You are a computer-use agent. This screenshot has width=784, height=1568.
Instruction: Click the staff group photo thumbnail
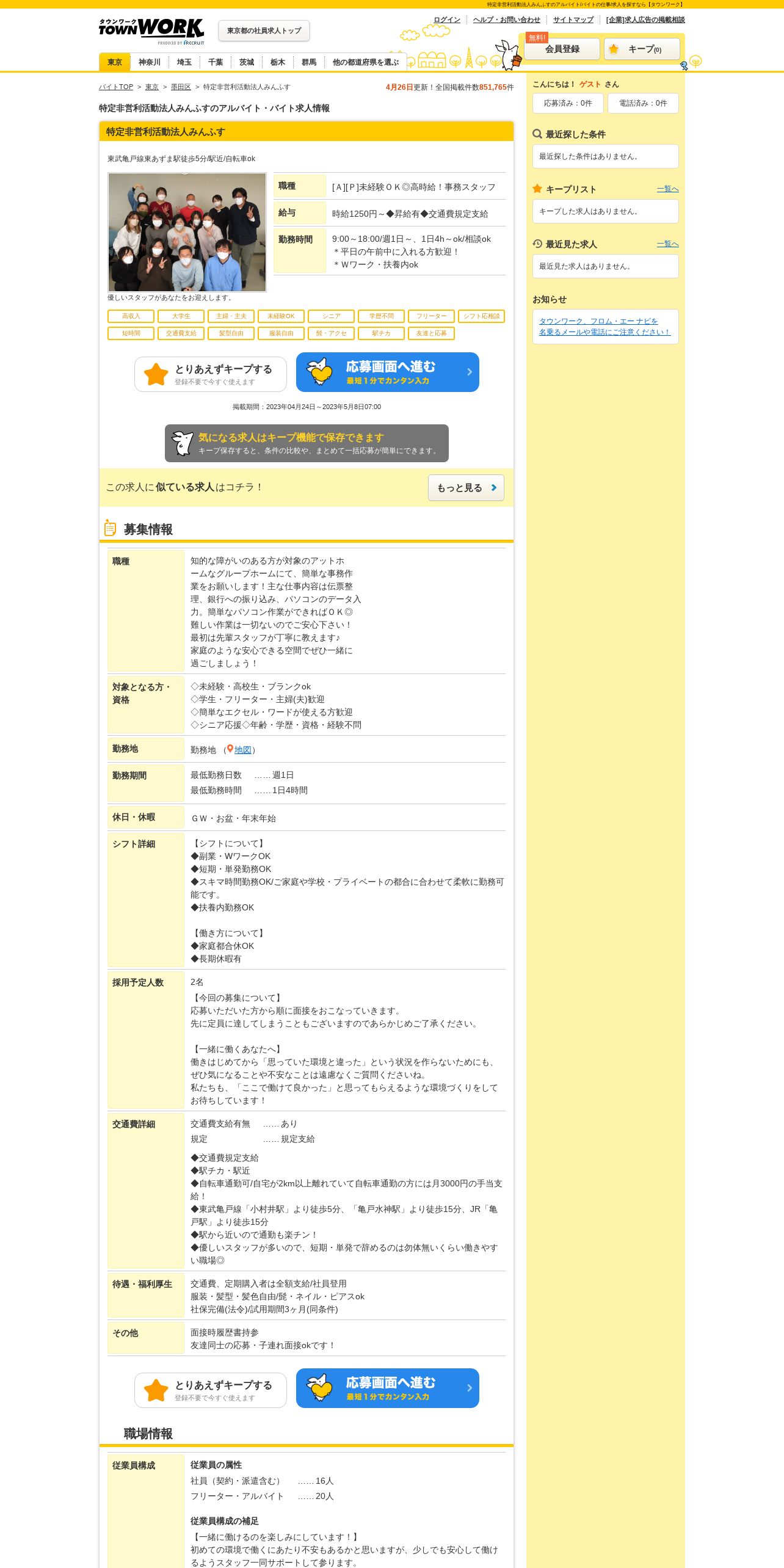click(x=187, y=232)
